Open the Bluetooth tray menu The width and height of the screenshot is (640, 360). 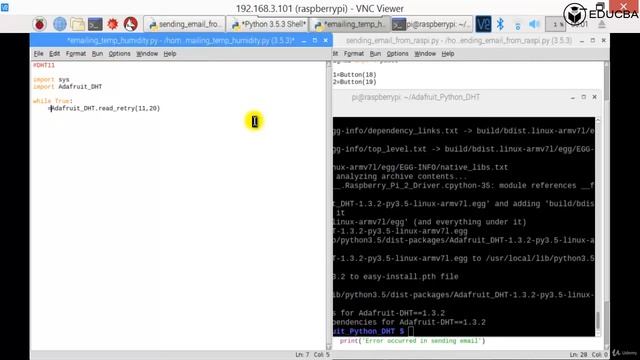(x=500, y=24)
